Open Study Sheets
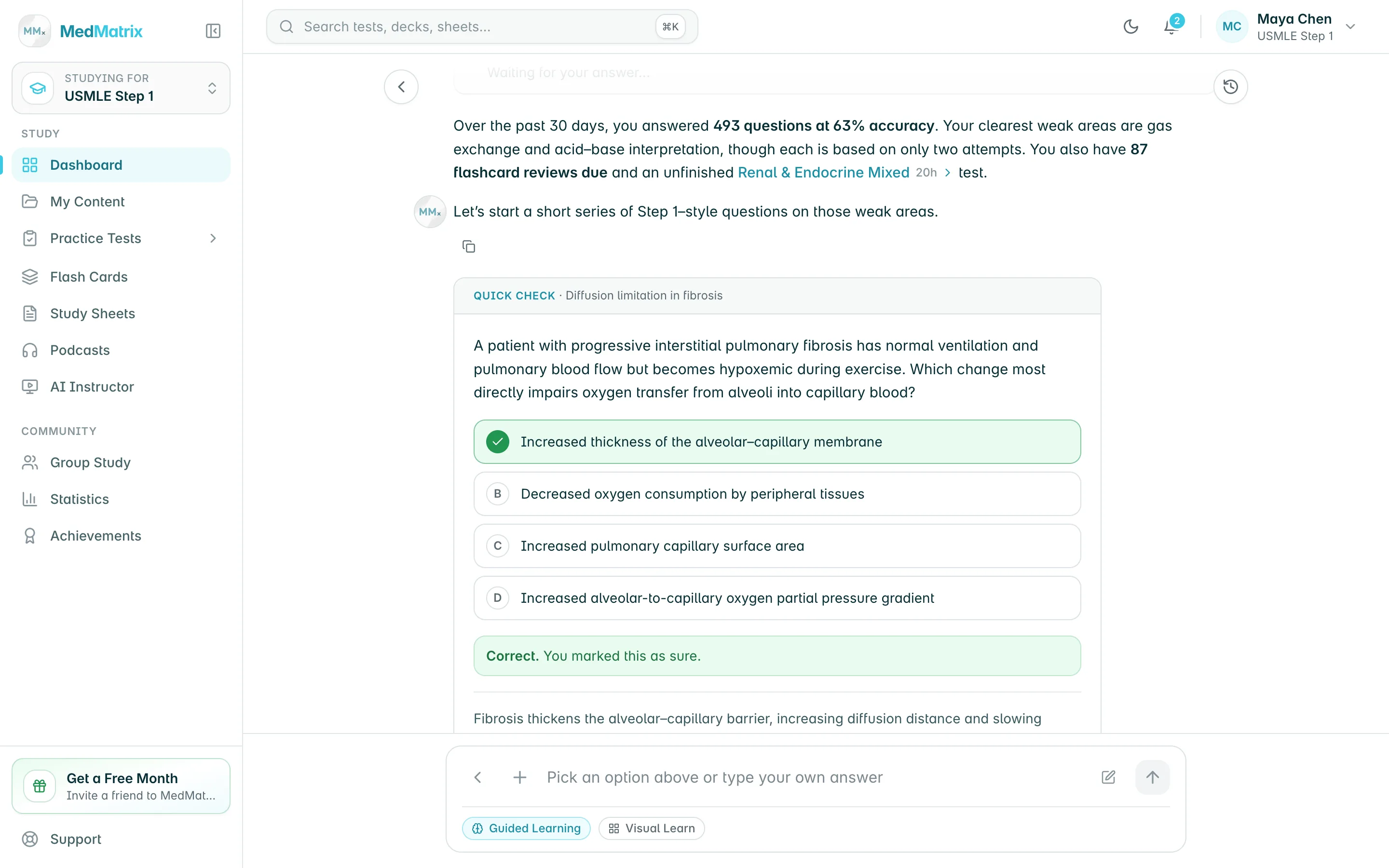The image size is (1389, 868). [x=121, y=313]
